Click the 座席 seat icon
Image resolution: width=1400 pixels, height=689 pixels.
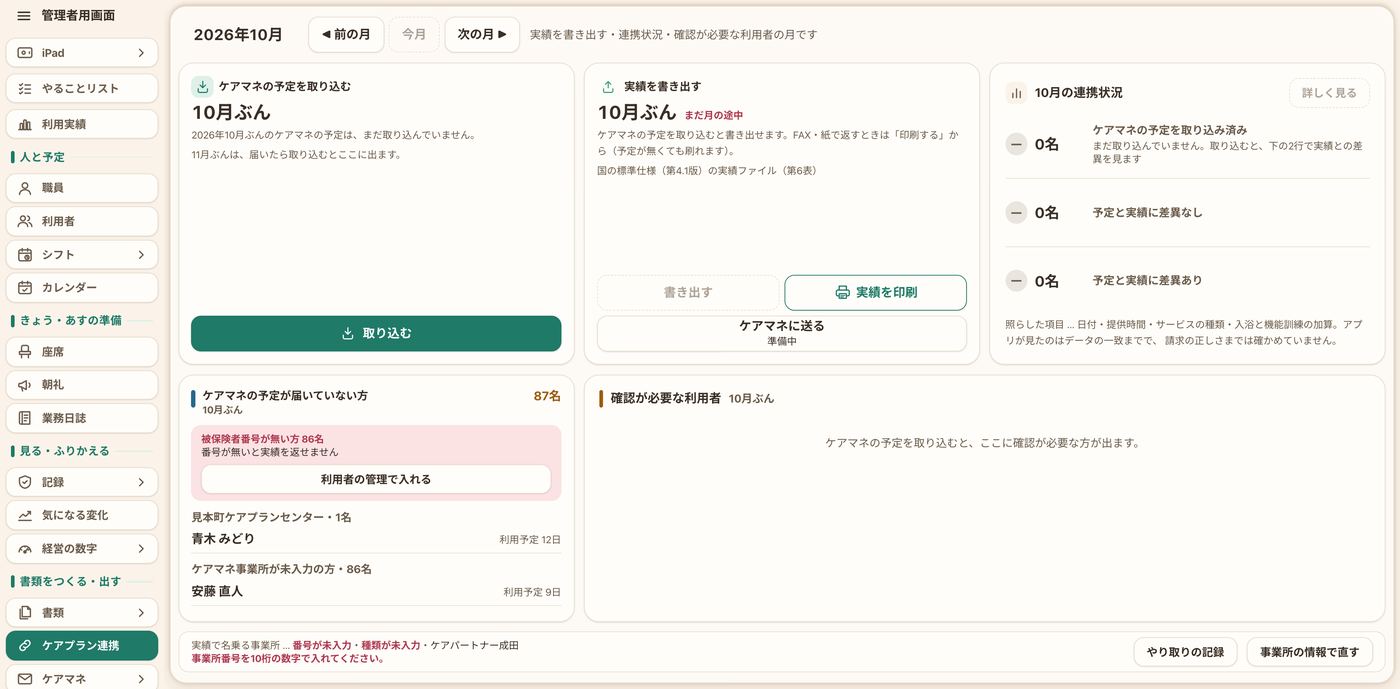point(25,352)
